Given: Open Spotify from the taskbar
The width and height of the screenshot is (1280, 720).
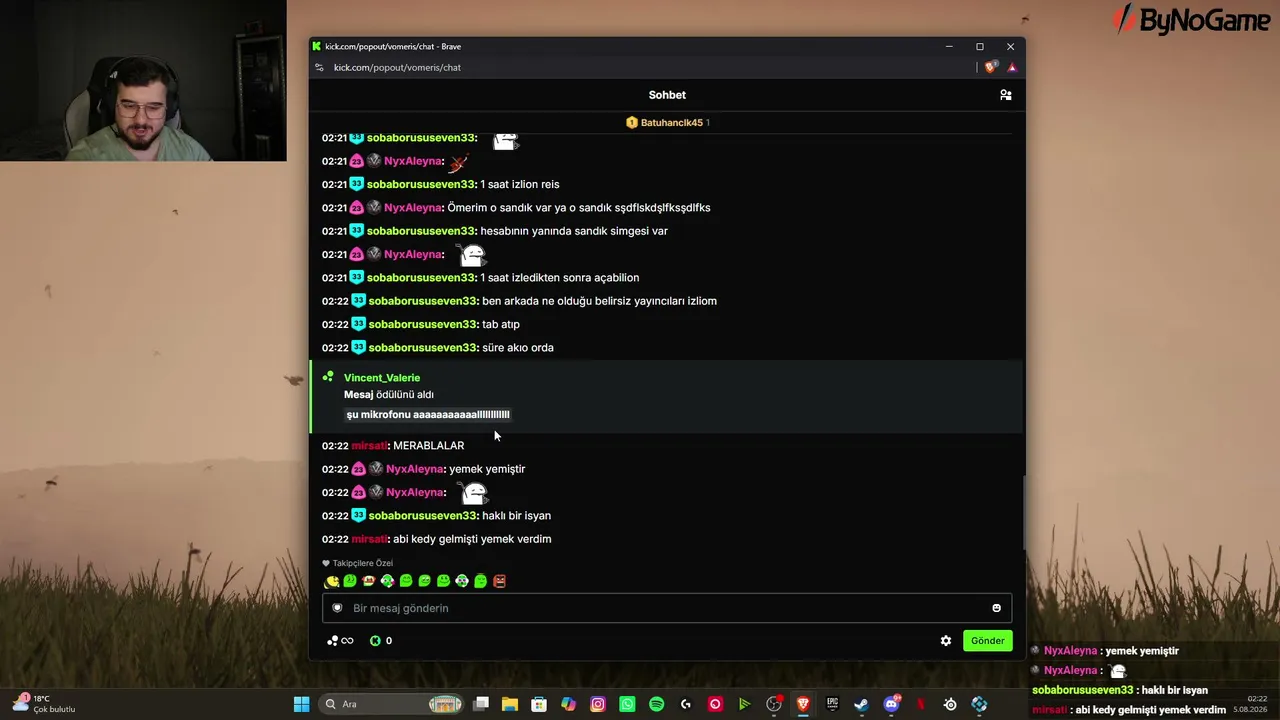Looking at the screenshot, I should click(656, 704).
